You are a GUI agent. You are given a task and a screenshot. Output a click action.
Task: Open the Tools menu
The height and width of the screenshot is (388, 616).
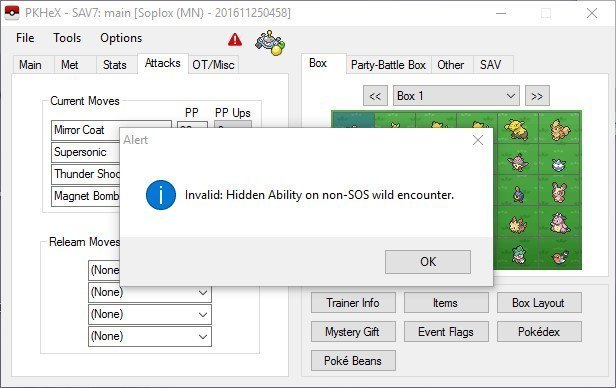(67, 38)
